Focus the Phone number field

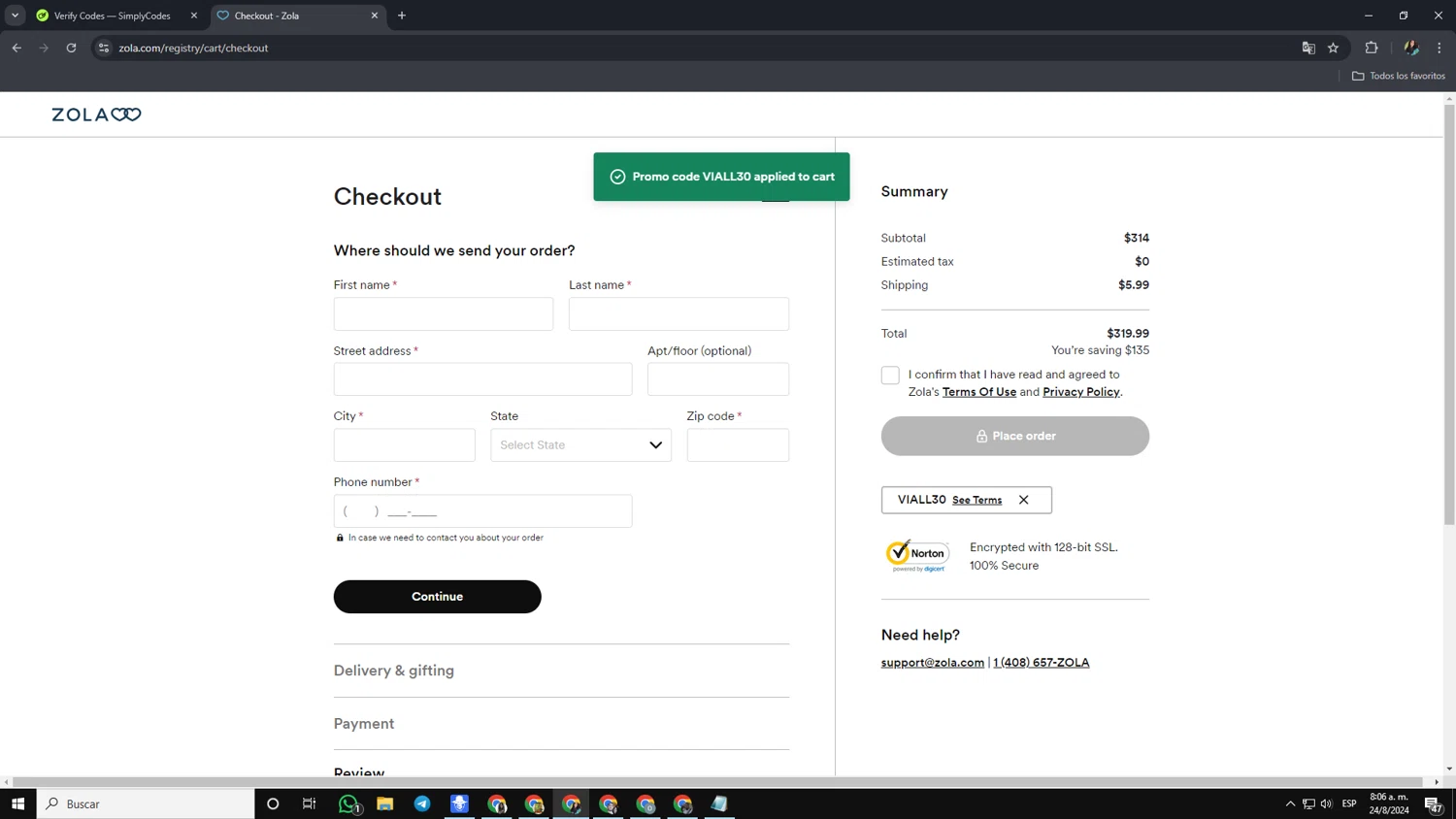click(482, 511)
